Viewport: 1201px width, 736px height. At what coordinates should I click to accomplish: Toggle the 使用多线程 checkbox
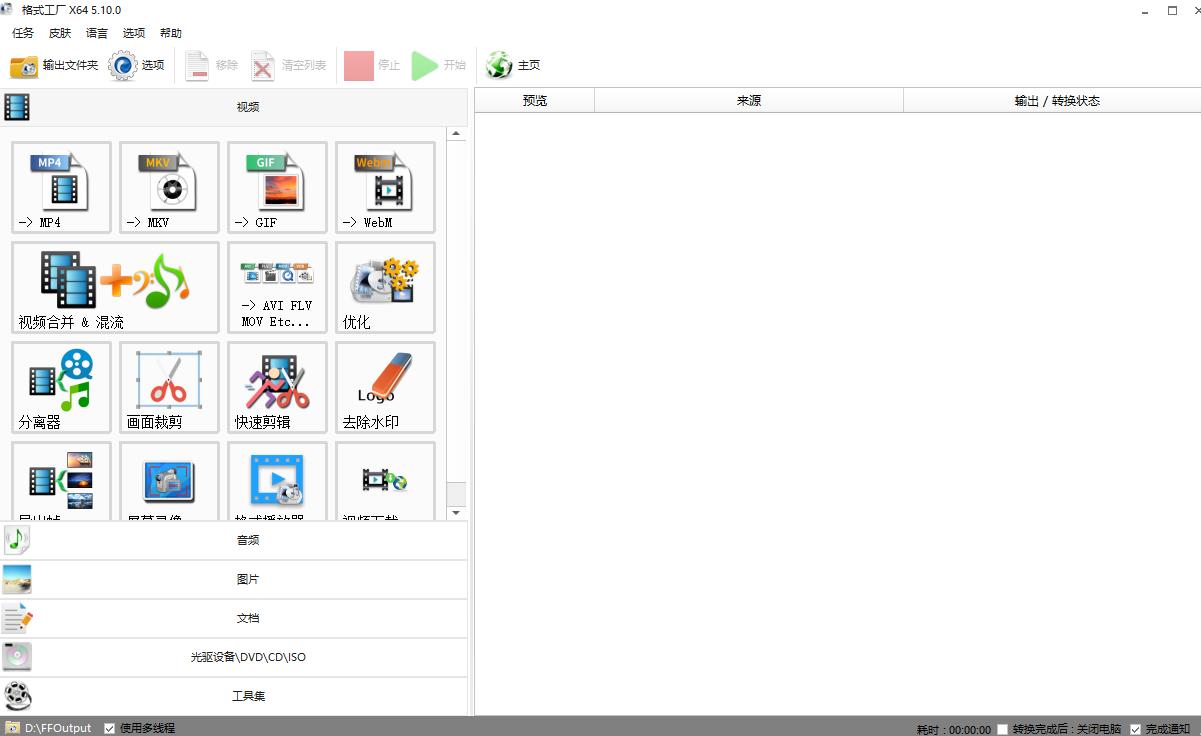(x=110, y=728)
